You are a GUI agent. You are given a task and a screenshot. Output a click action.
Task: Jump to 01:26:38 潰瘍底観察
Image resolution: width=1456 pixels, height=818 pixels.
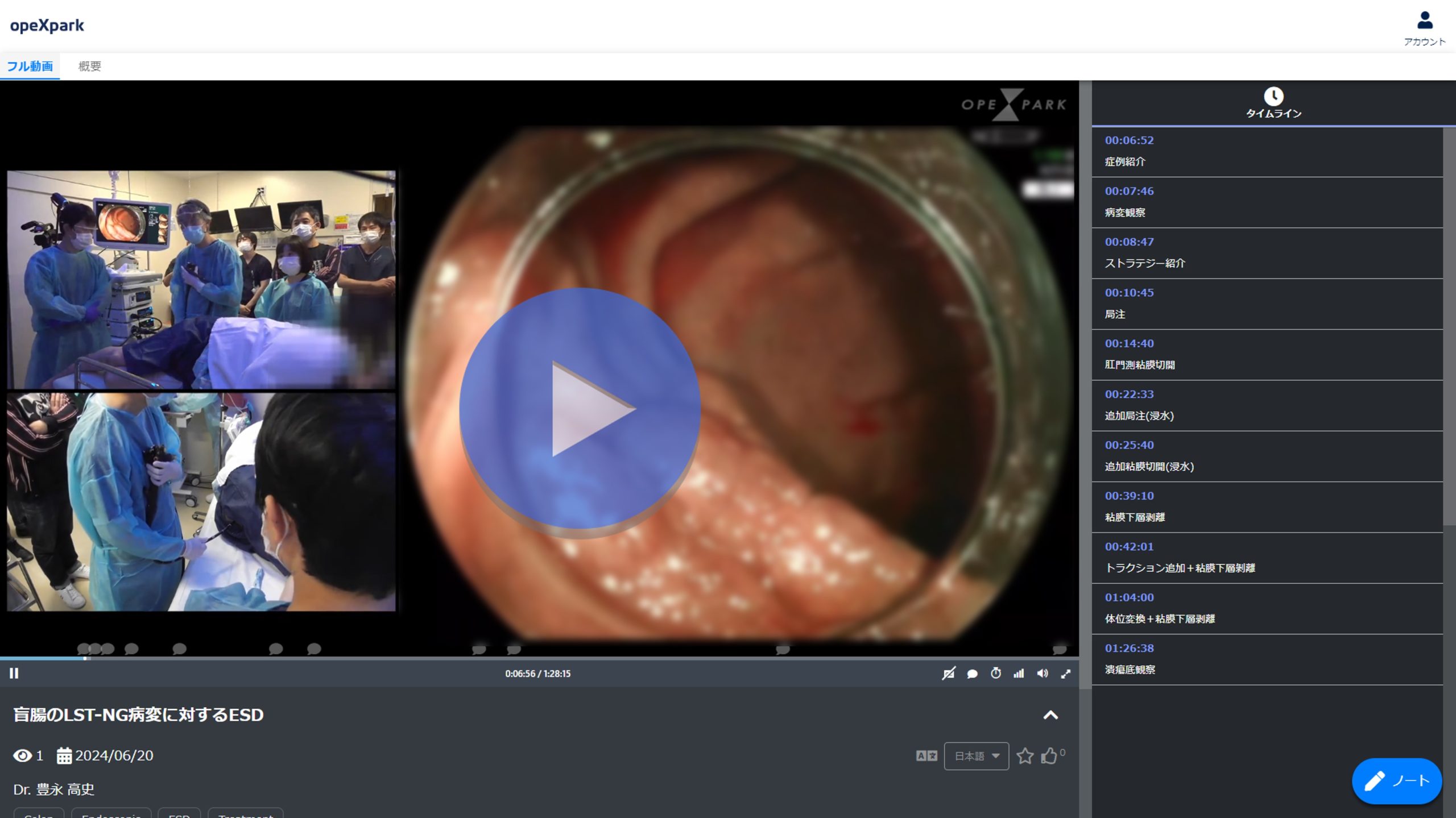1267,659
